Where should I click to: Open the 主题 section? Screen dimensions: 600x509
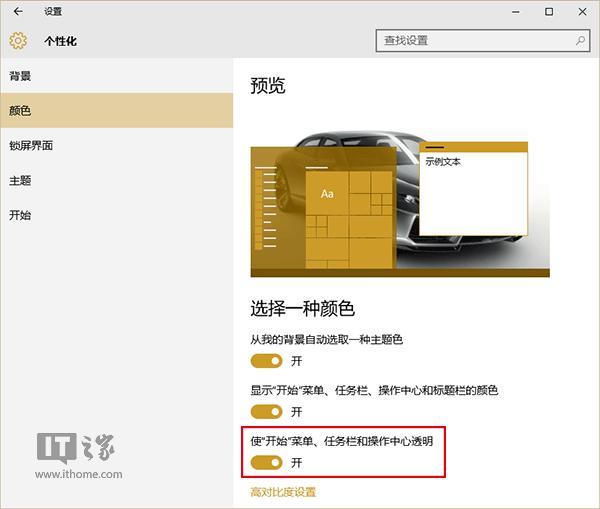(x=20, y=180)
